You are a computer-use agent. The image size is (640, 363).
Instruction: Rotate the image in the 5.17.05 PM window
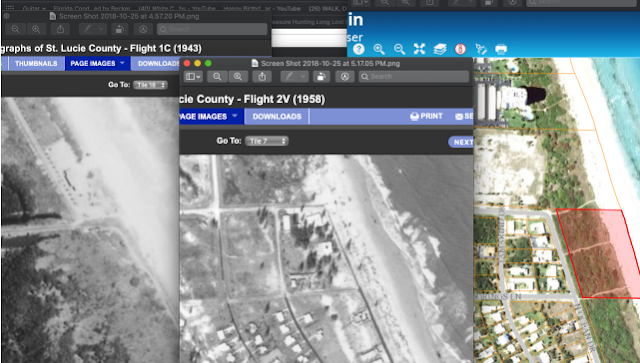click(x=321, y=77)
